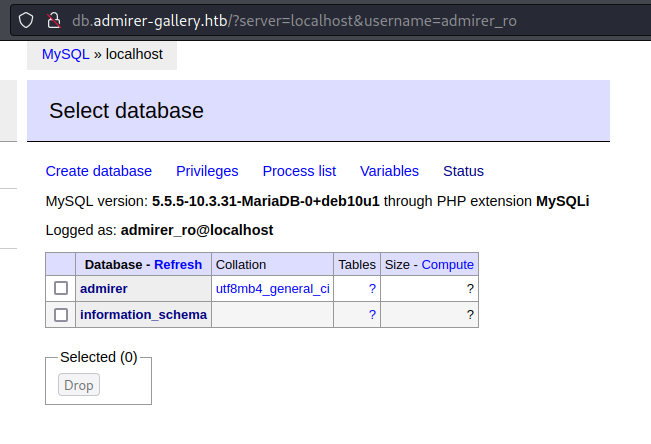Open the Variables link
The height and width of the screenshot is (444, 651).
[389, 171]
